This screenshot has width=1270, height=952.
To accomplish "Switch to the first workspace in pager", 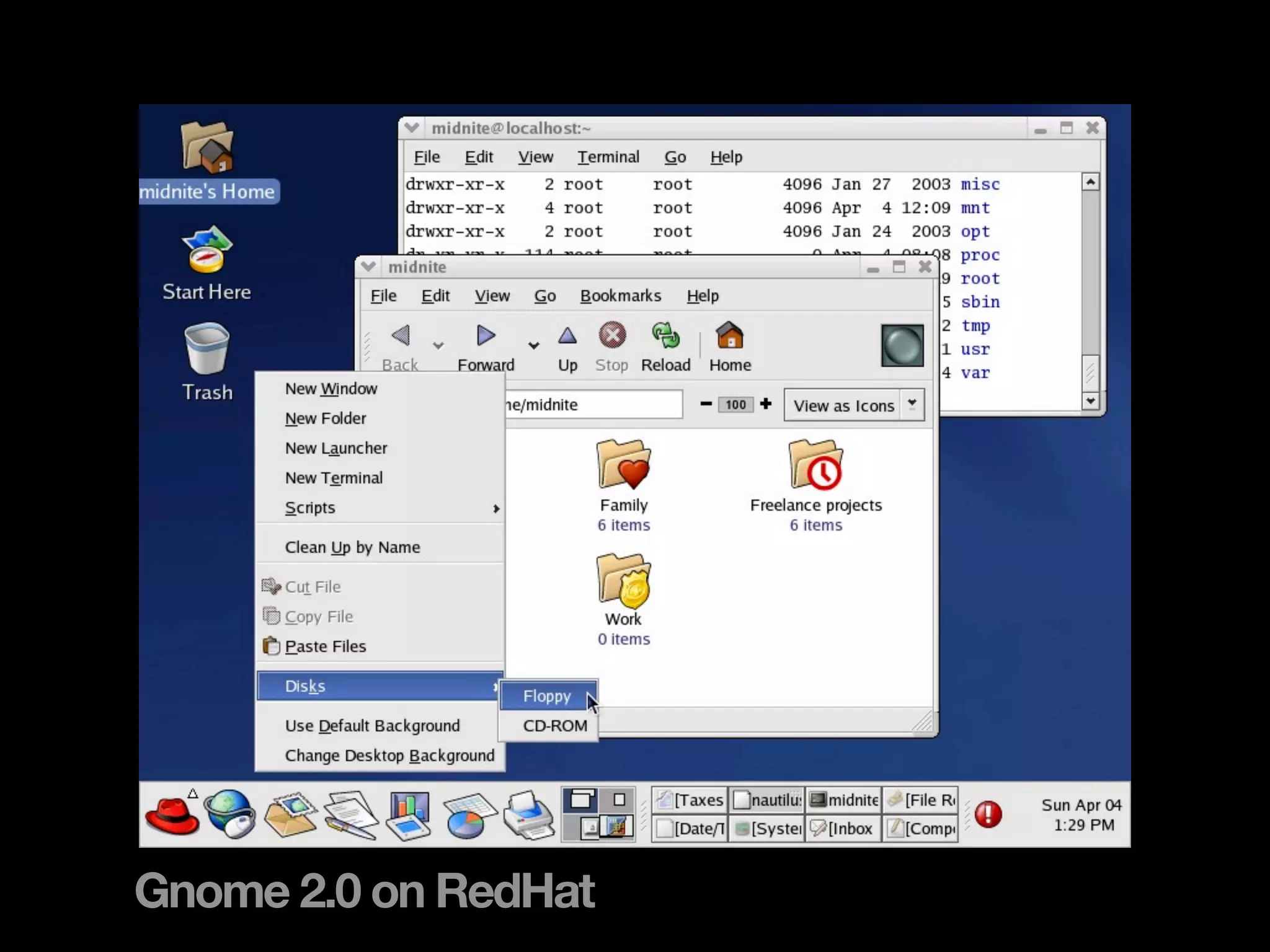I will (x=581, y=800).
